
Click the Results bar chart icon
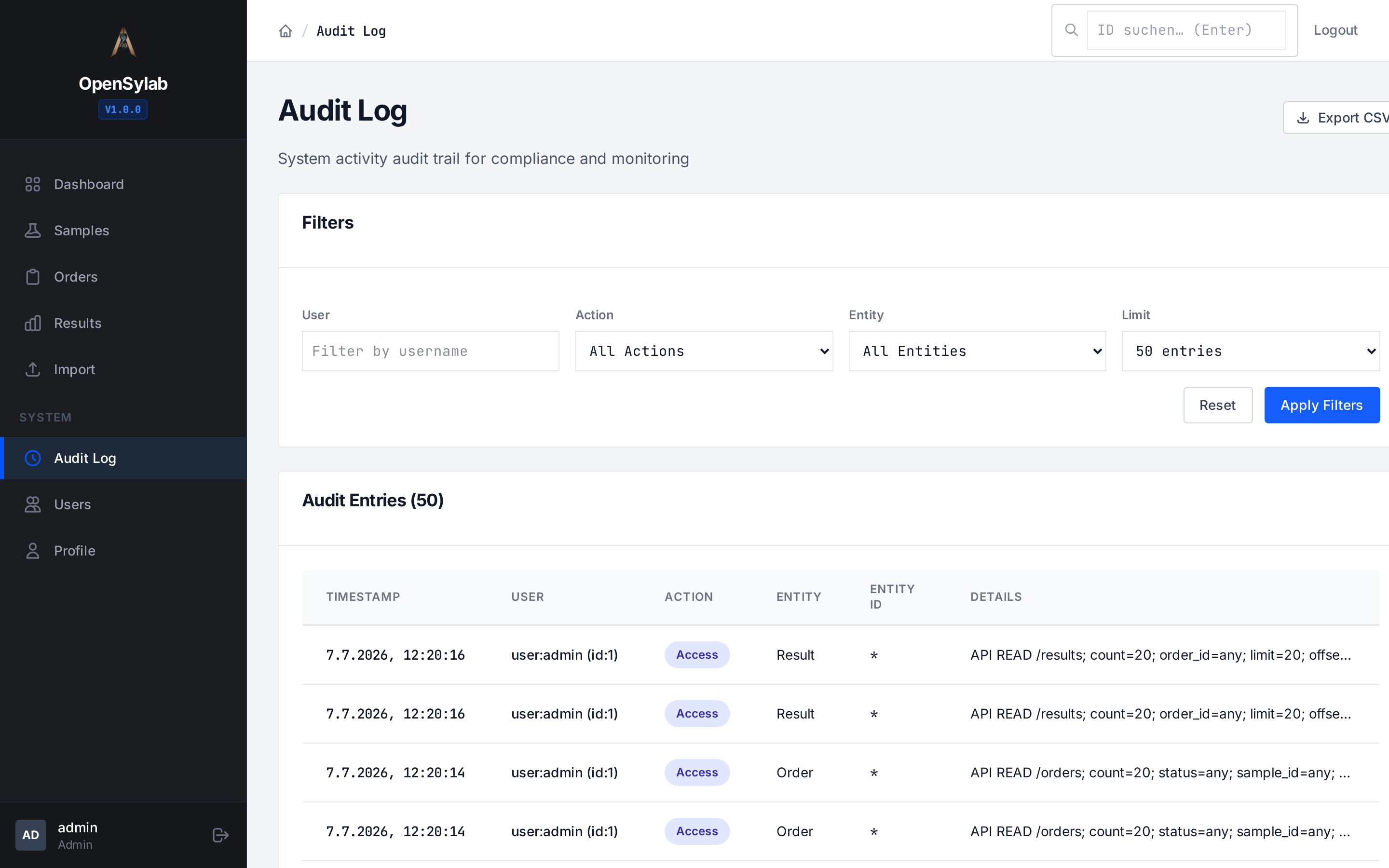(33, 323)
